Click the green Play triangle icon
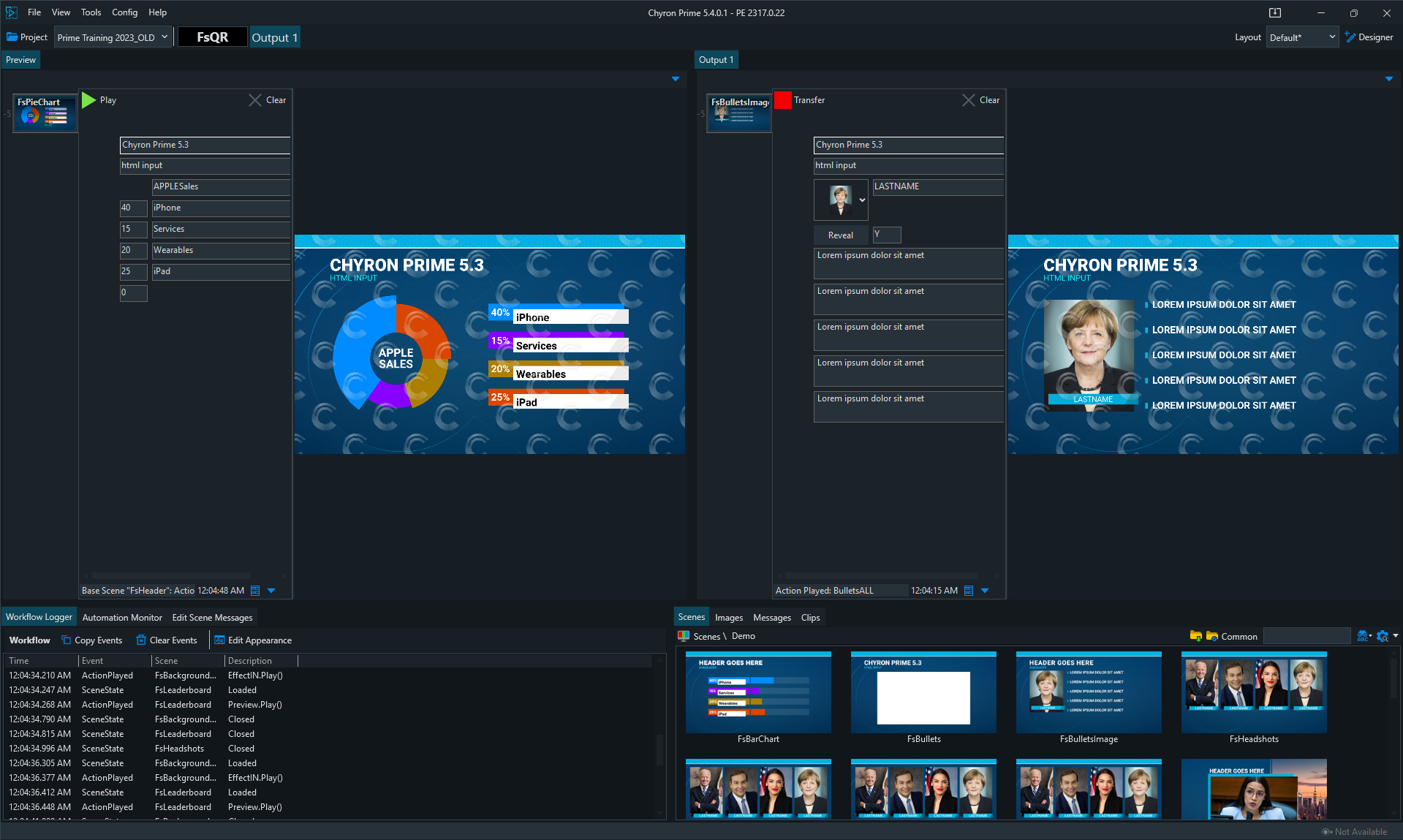1403x840 pixels. pyautogui.click(x=89, y=100)
